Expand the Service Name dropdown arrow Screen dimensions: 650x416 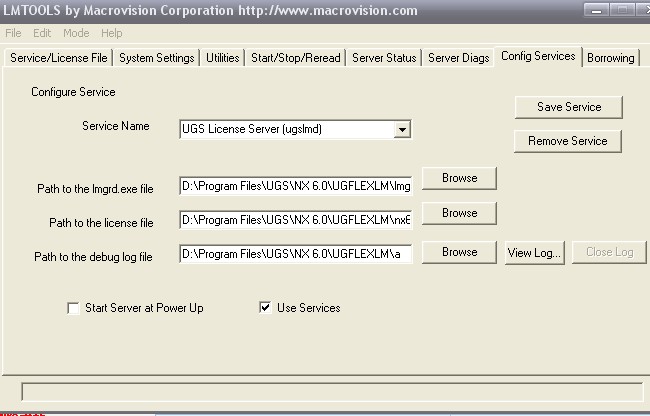click(402, 129)
